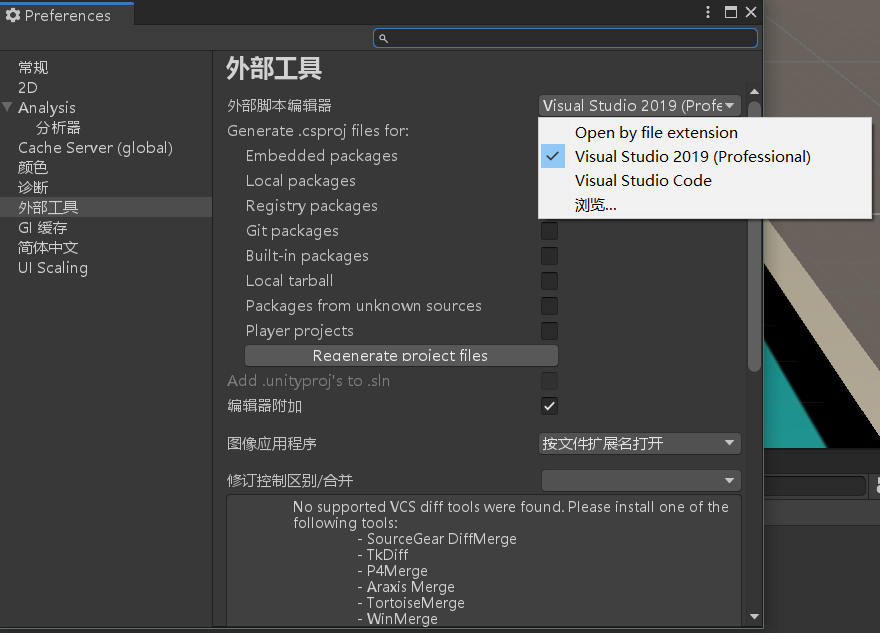Click the scrollbar up arrow
This screenshot has height=633, width=880.
754,91
